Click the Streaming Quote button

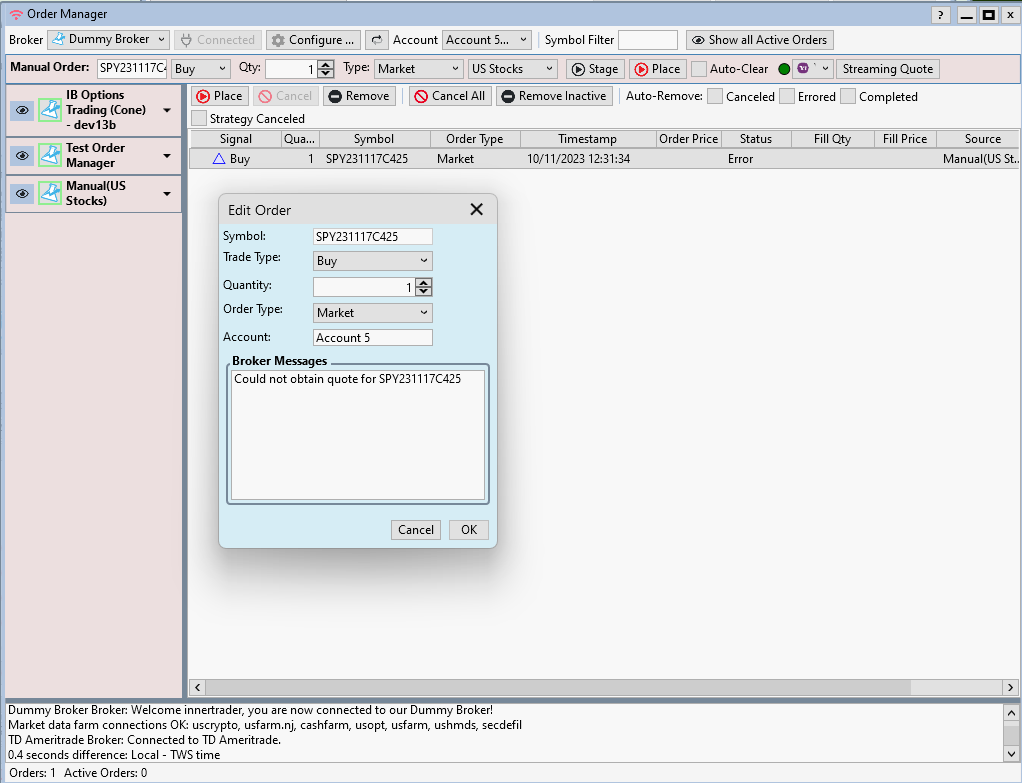pyautogui.click(x=887, y=69)
